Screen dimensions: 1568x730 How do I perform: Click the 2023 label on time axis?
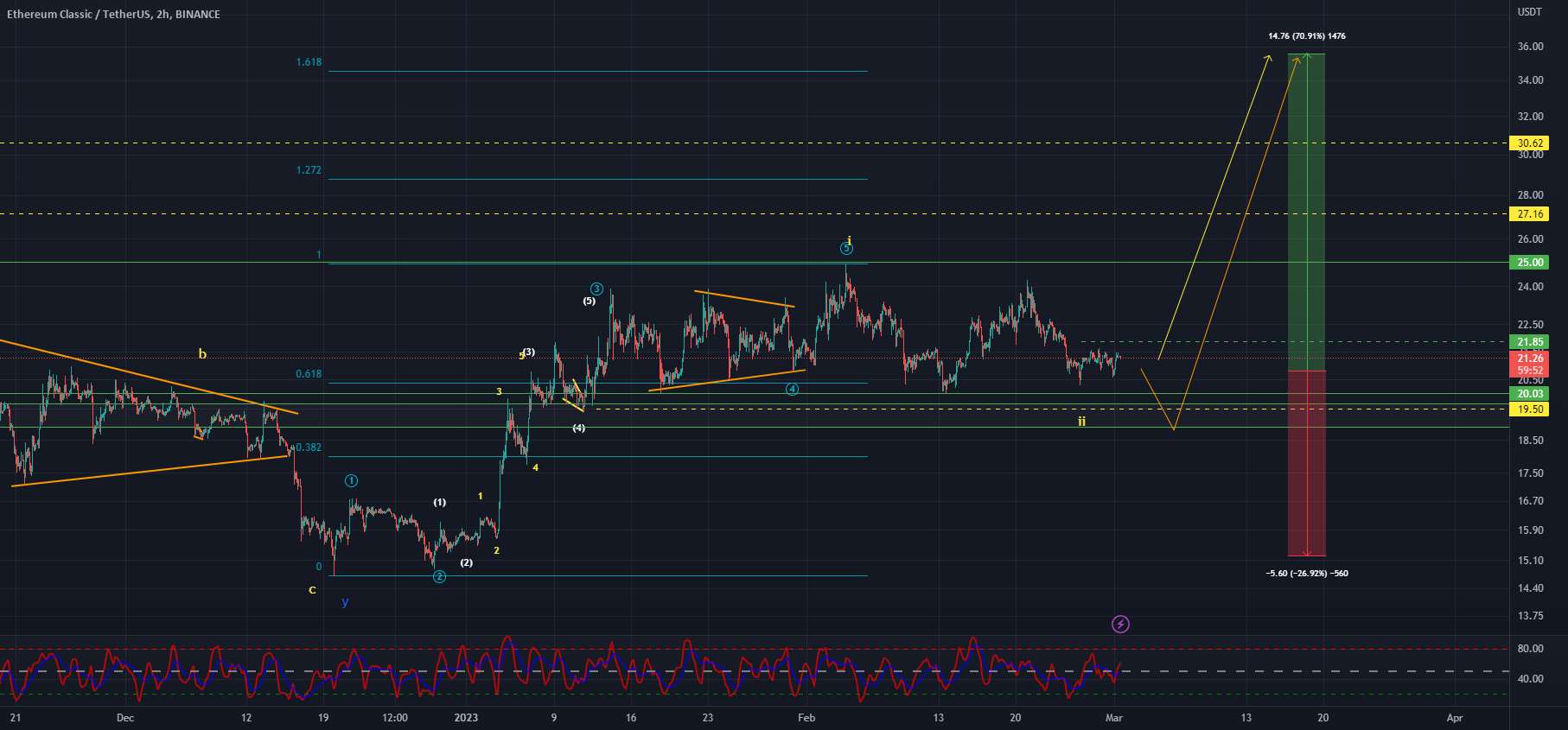tap(466, 718)
